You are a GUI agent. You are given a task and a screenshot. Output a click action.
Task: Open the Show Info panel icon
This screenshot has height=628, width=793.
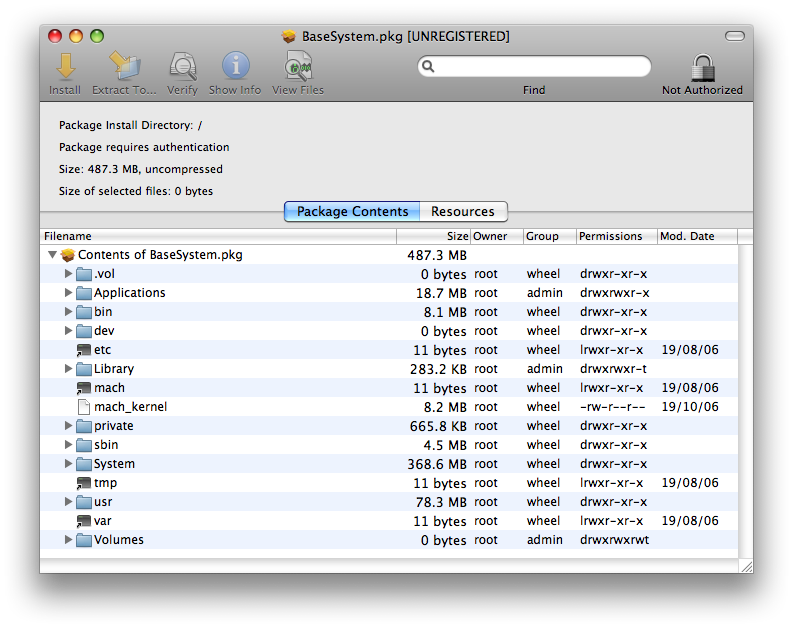pyautogui.click(x=235, y=67)
